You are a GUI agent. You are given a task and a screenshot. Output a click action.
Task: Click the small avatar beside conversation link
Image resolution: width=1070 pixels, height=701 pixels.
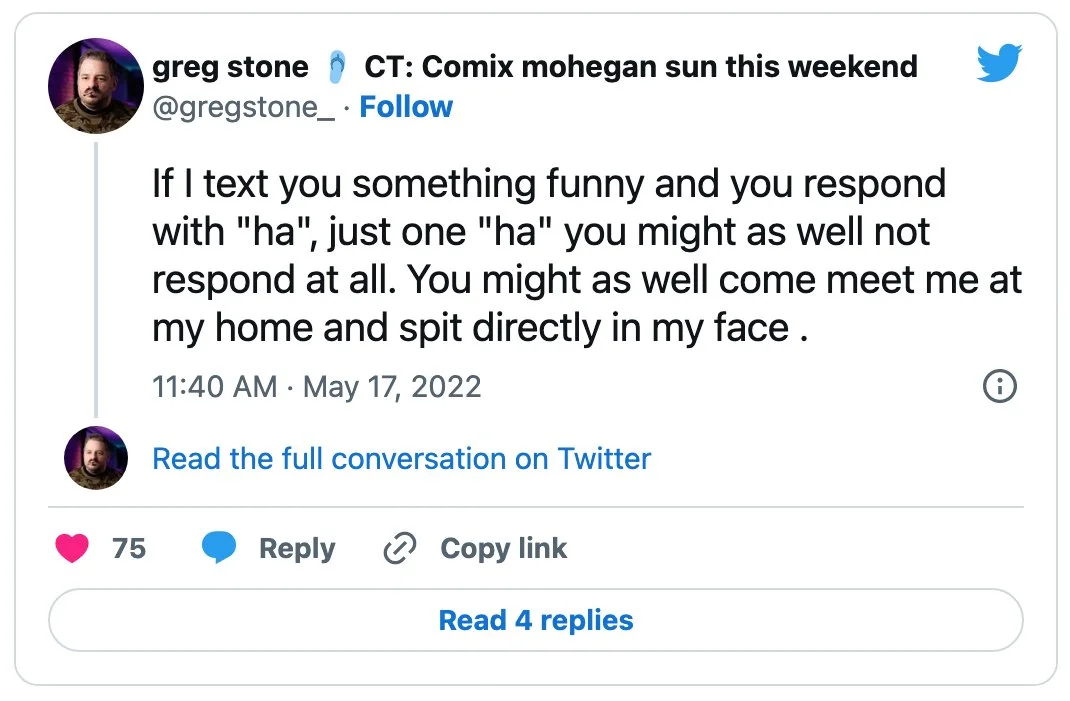tap(96, 458)
